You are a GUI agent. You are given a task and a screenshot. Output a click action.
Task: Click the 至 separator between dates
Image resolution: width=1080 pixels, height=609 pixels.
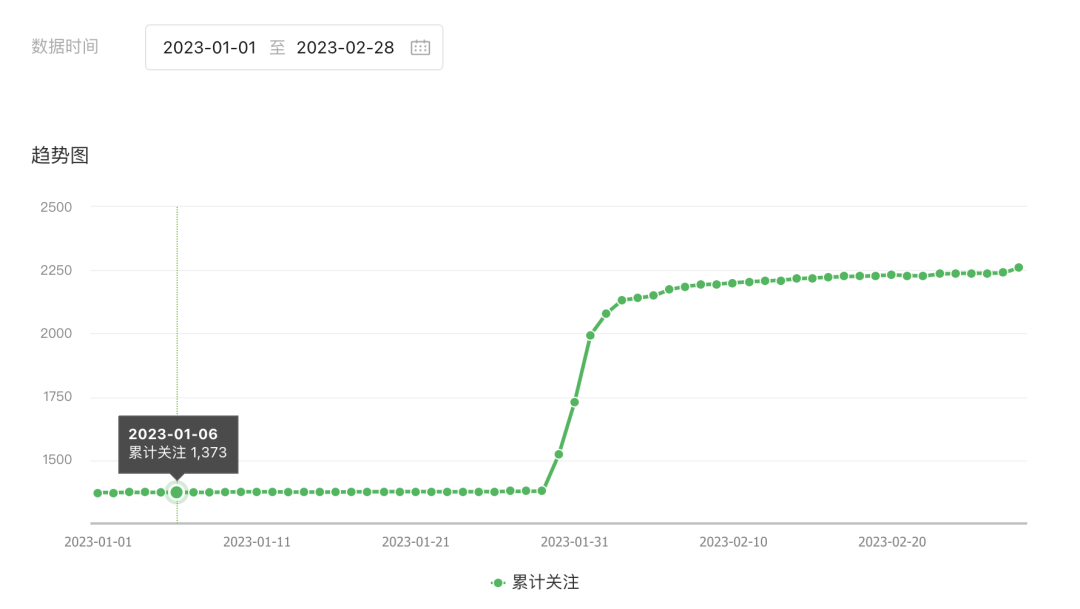277,47
